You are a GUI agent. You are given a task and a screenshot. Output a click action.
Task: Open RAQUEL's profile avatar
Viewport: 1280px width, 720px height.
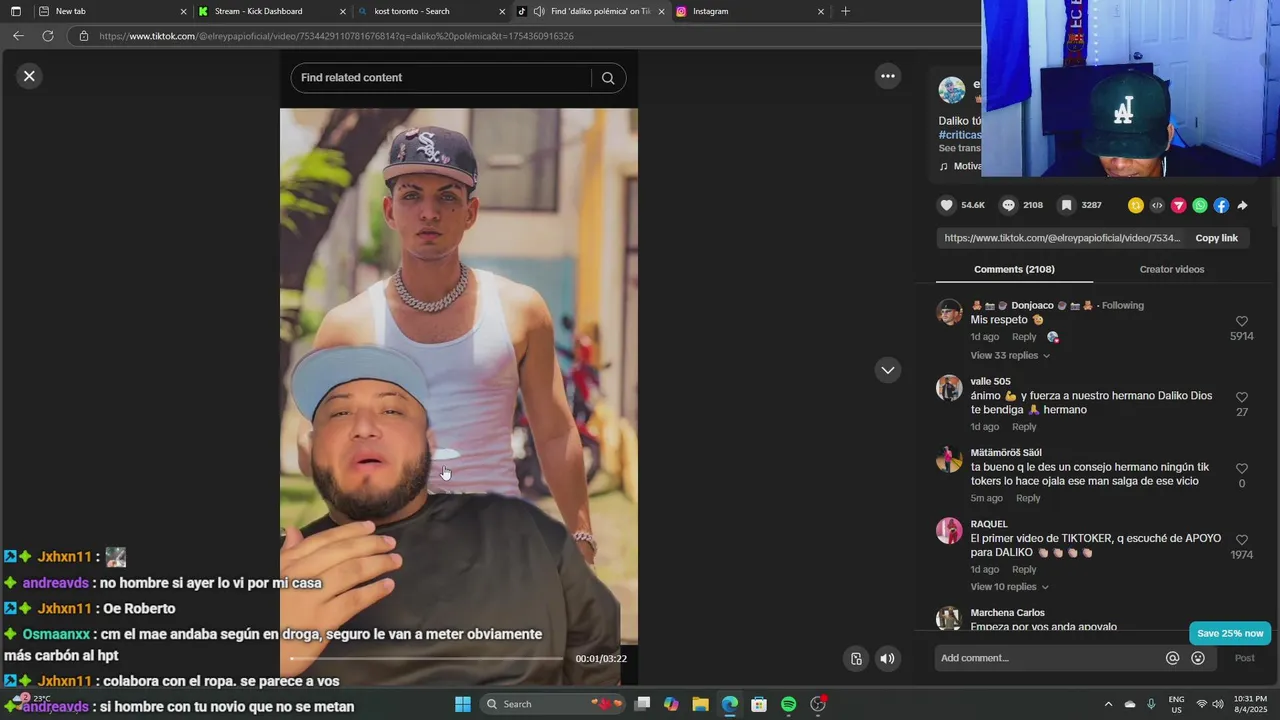[949, 531]
